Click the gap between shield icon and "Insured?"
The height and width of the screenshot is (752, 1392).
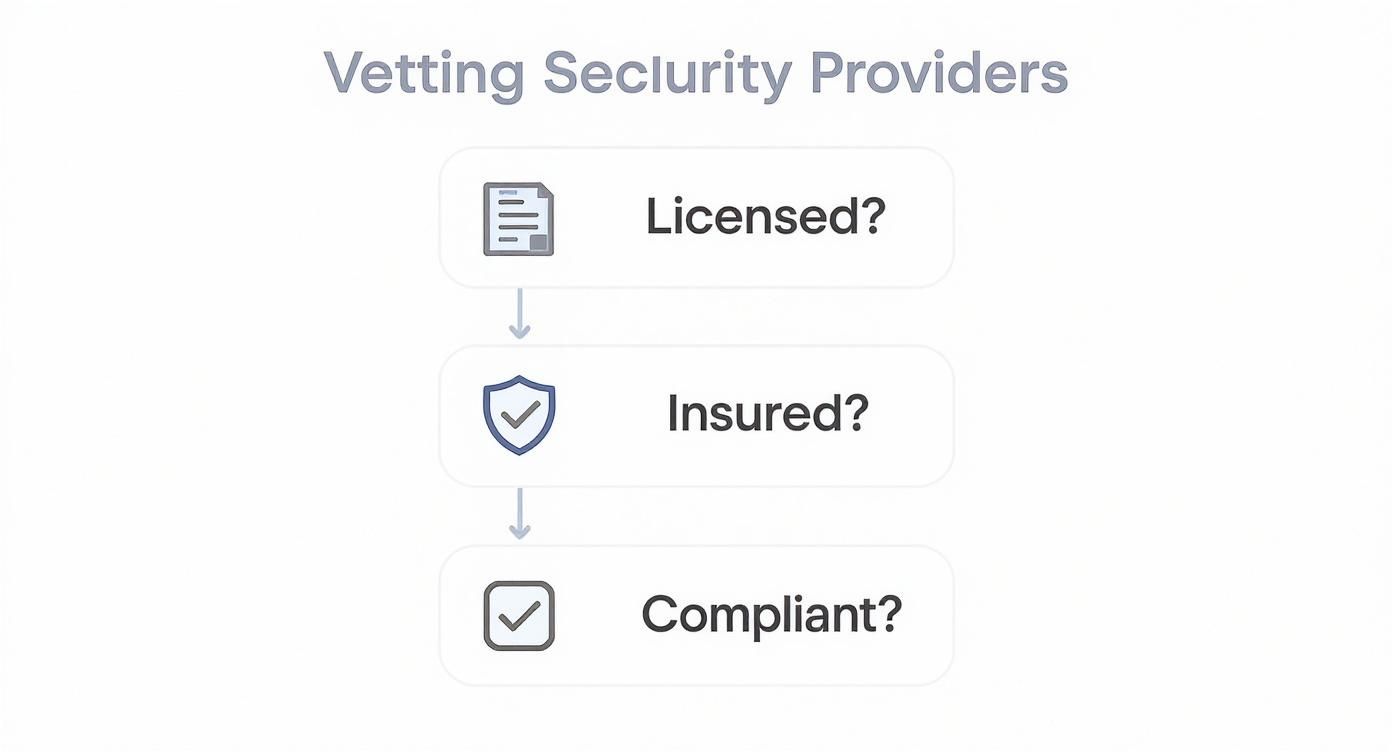click(x=610, y=415)
